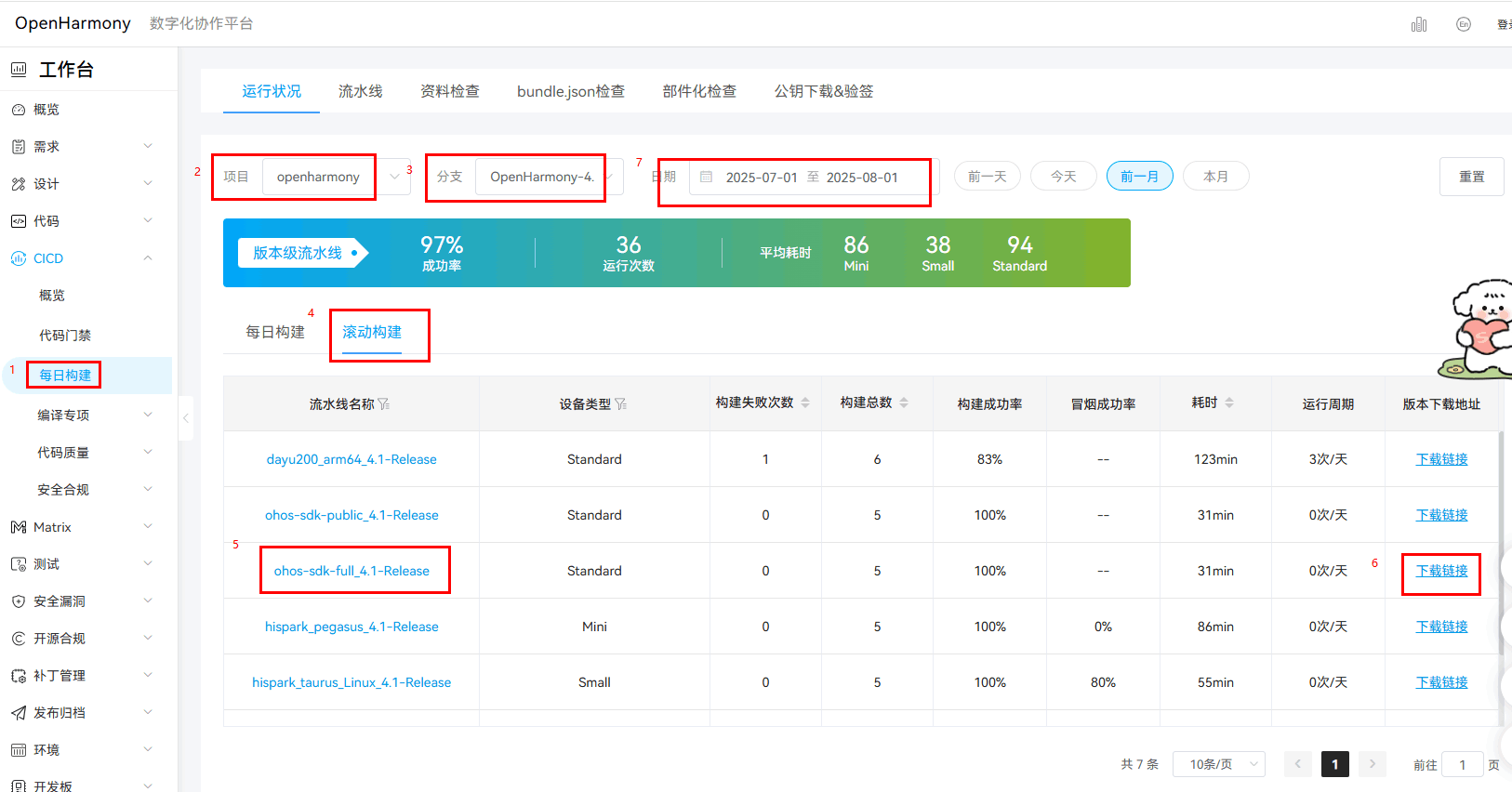Click the puppy mascot assistant
This screenshot has height=792, width=1512.
click(1479, 329)
